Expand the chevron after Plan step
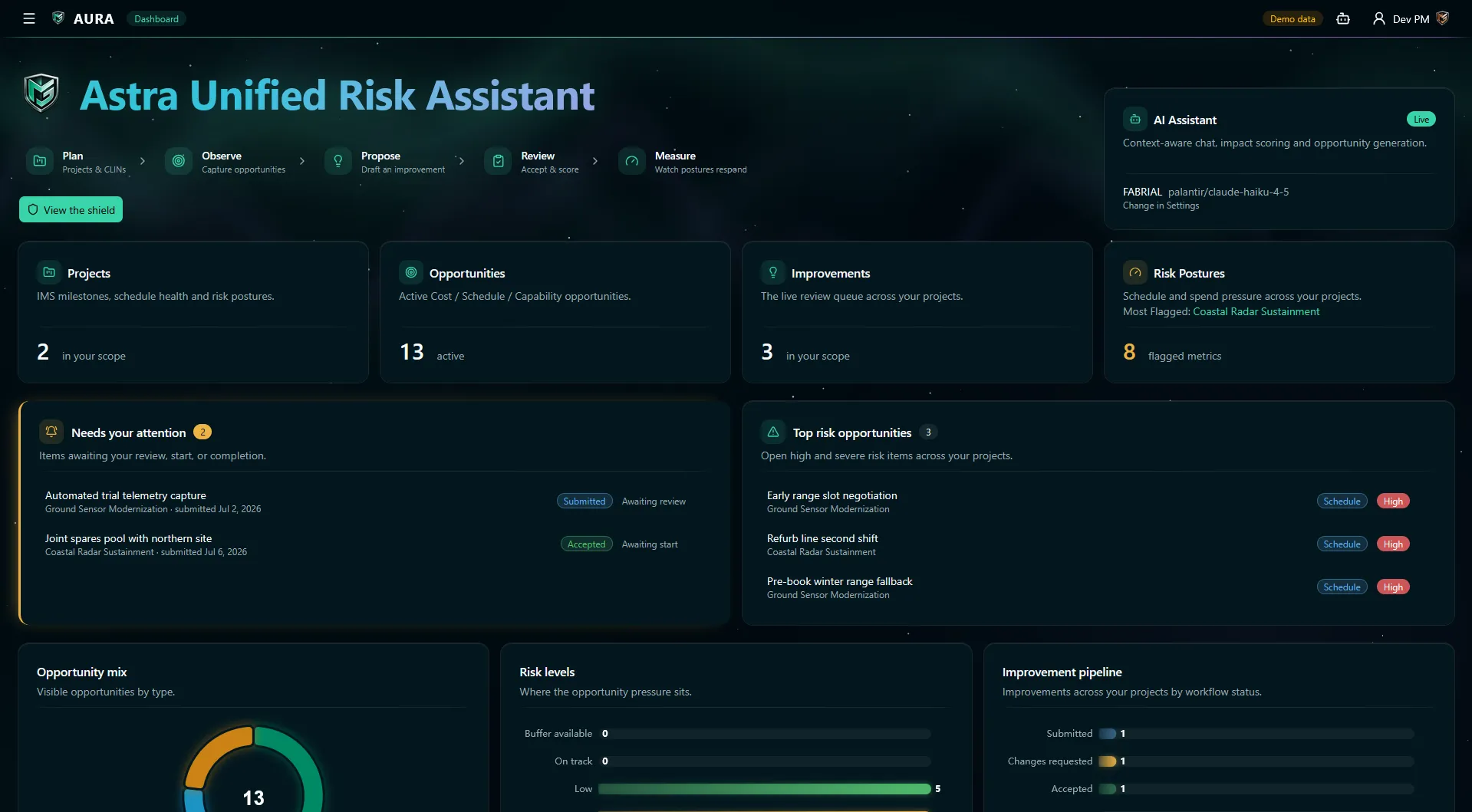Viewport: 1472px width, 812px height. click(x=143, y=161)
